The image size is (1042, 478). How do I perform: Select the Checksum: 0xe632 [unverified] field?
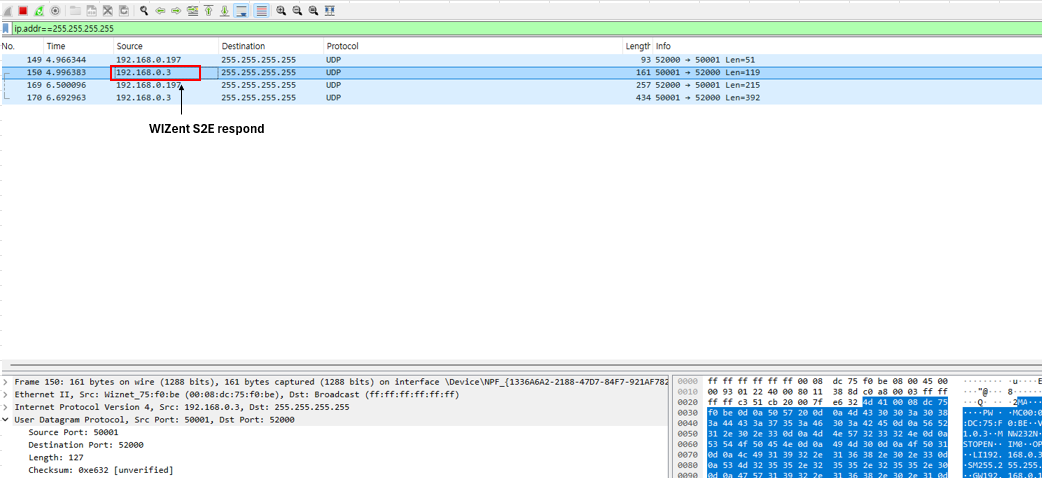pos(100,470)
